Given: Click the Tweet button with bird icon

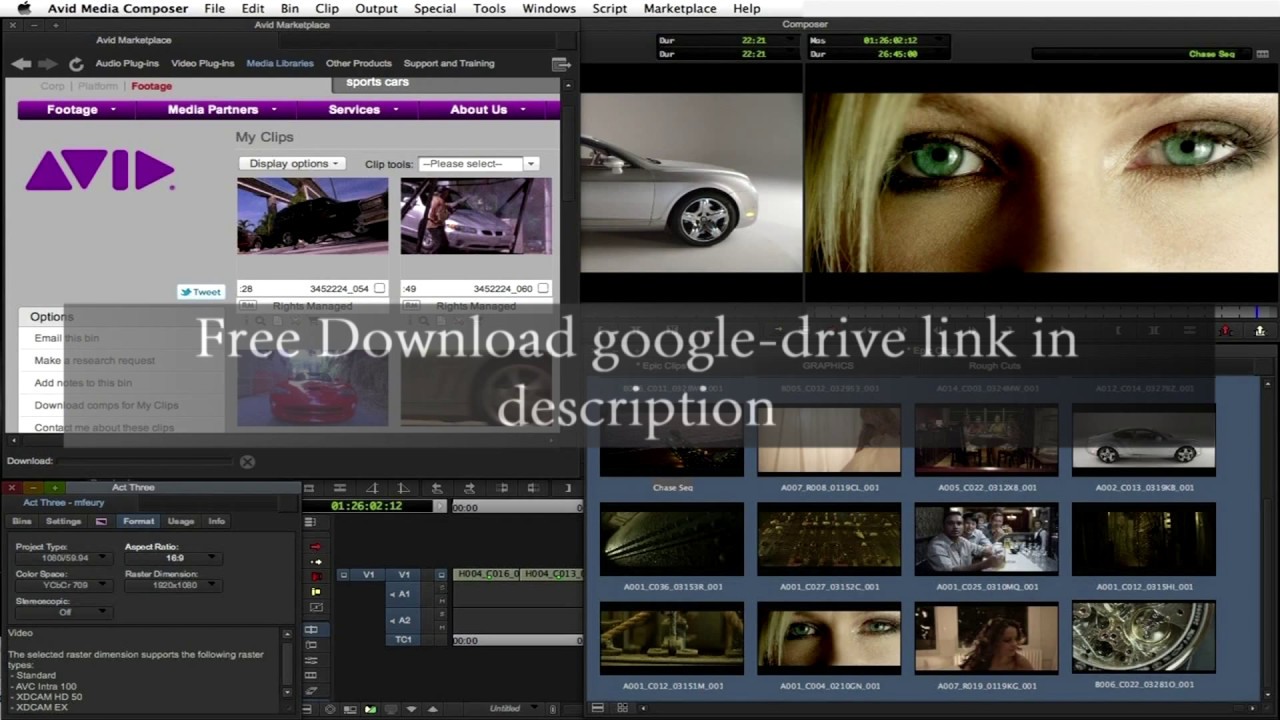Looking at the screenshot, I should [200, 292].
